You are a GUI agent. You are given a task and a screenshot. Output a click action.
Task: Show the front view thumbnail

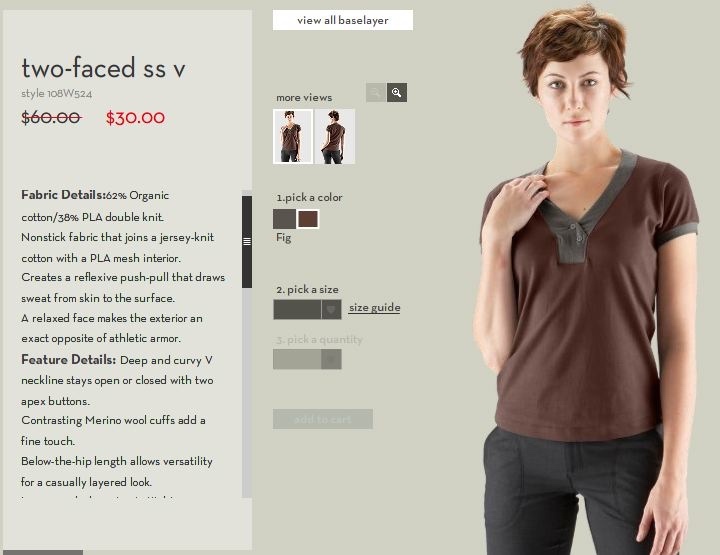tap(293, 136)
